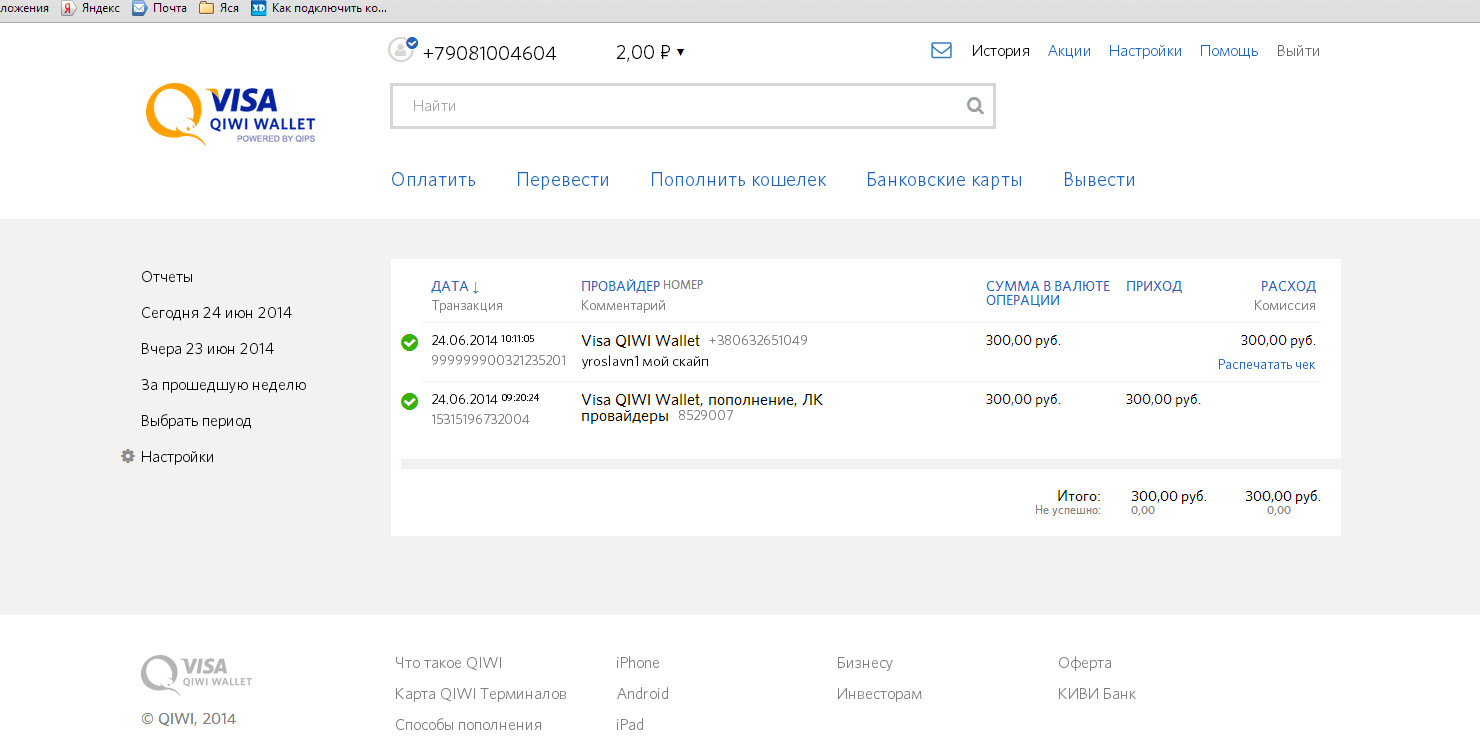Open the iPhone footer link
The image size is (1480, 746).
[x=638, y=663]
